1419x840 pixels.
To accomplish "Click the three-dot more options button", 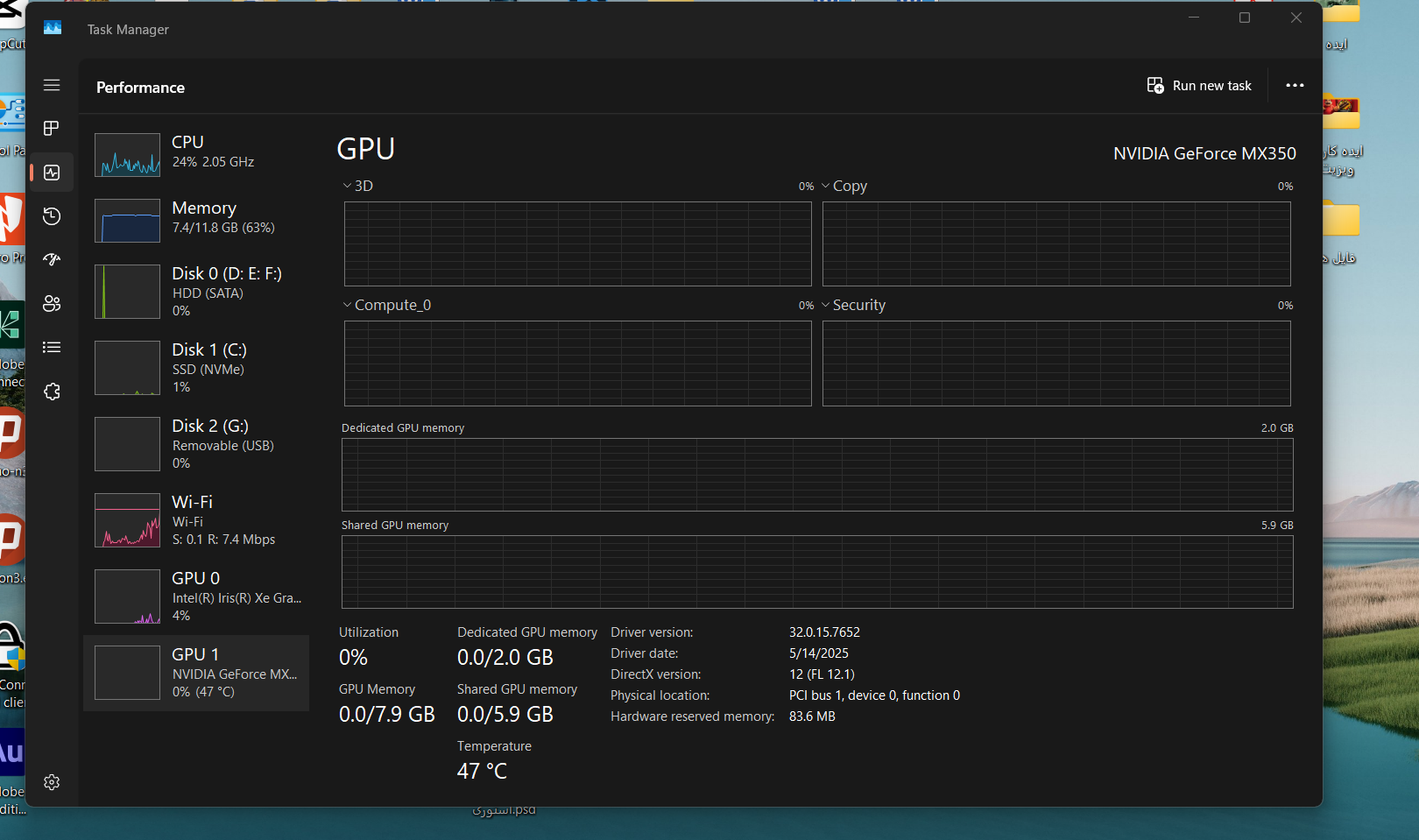I will tap(1295, 86).
